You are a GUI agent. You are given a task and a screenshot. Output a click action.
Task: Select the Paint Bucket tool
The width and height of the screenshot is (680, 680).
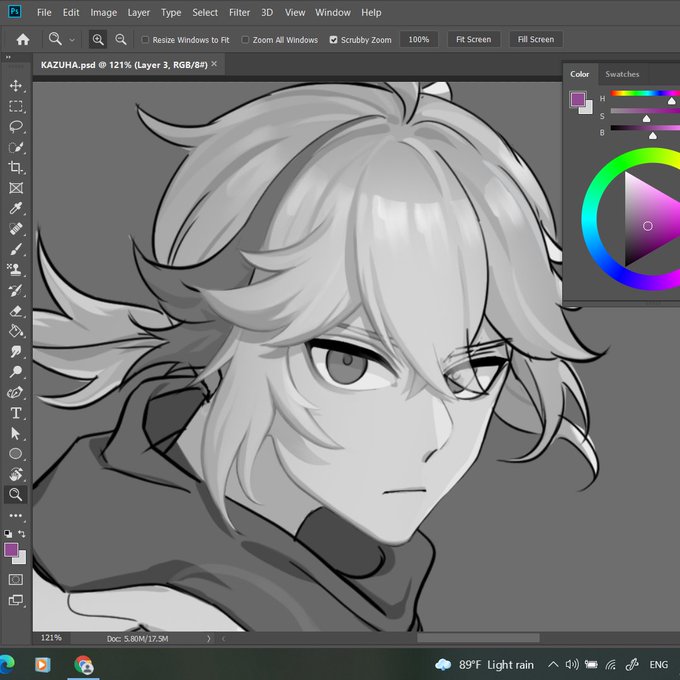(x=16, y=331)
